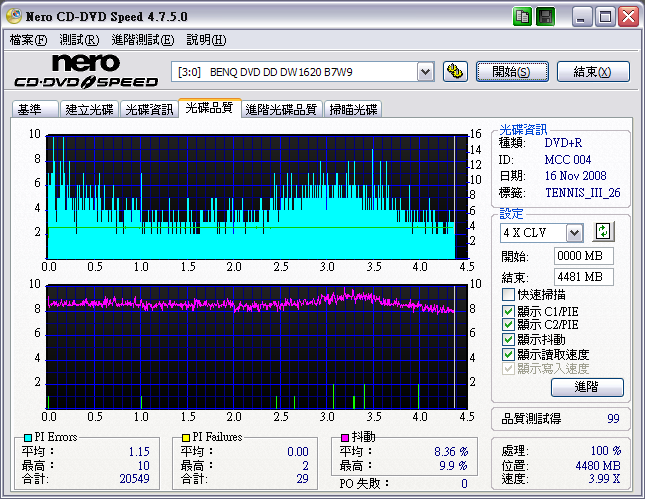Uncheck the 顯示 C2/PIE checkbox

(x=508, y=325)
